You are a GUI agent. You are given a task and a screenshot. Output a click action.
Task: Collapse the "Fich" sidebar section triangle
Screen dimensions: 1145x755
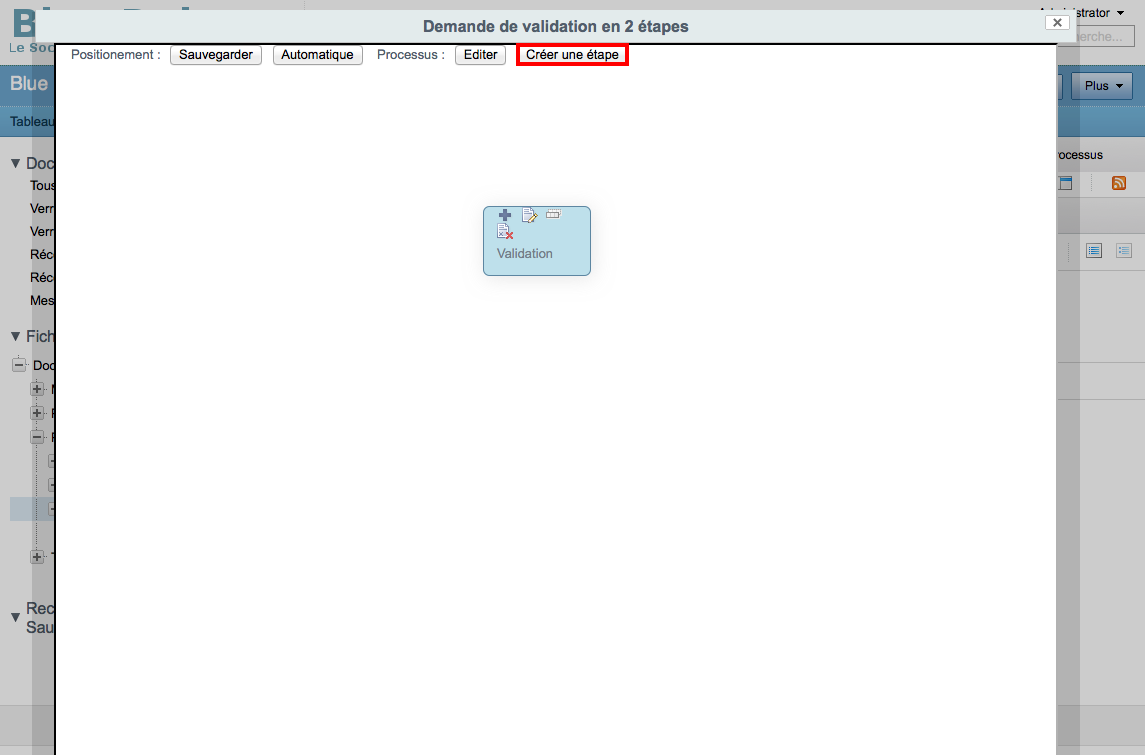[x=15, y=337]
